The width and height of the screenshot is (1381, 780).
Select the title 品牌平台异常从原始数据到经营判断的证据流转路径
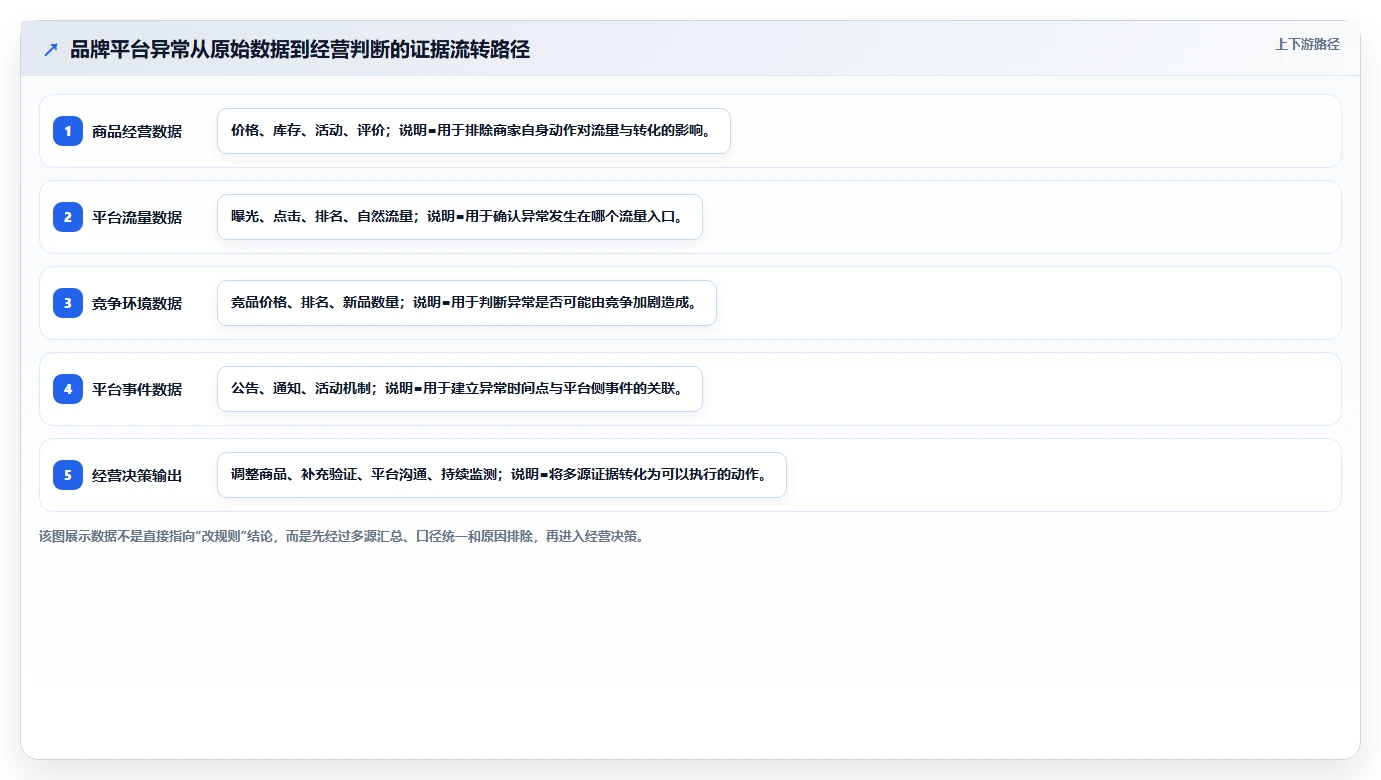300,49
